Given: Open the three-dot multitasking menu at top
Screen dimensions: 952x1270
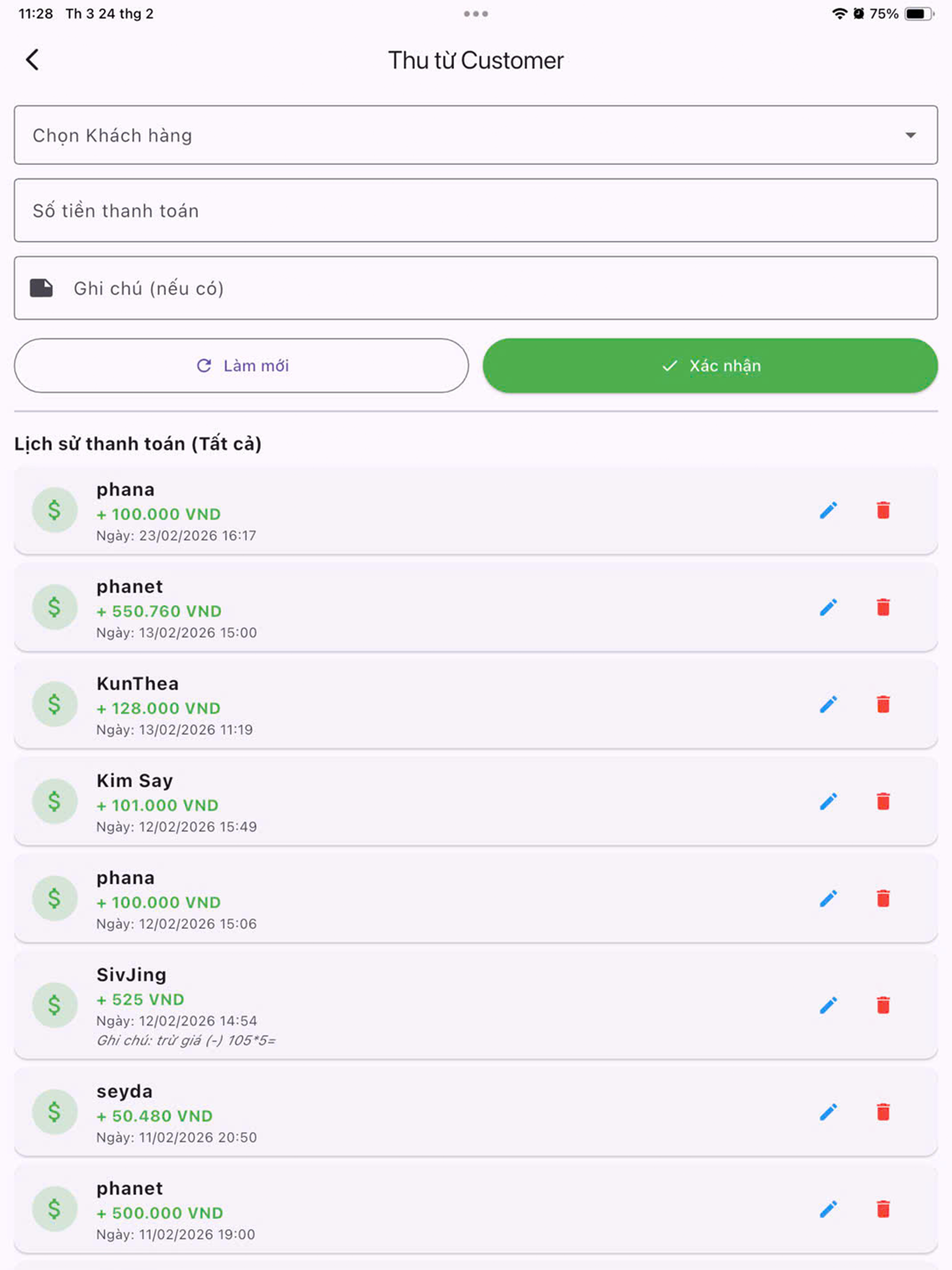Looking at the screenshot, I should coord(476,14).
